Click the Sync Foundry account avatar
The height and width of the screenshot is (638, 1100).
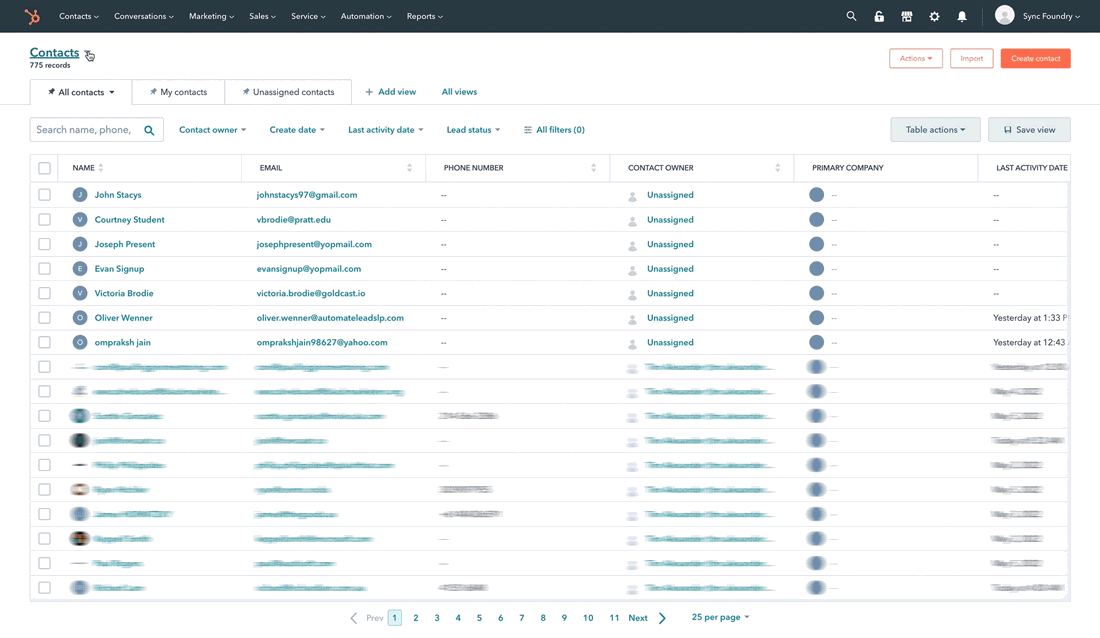1005,15
